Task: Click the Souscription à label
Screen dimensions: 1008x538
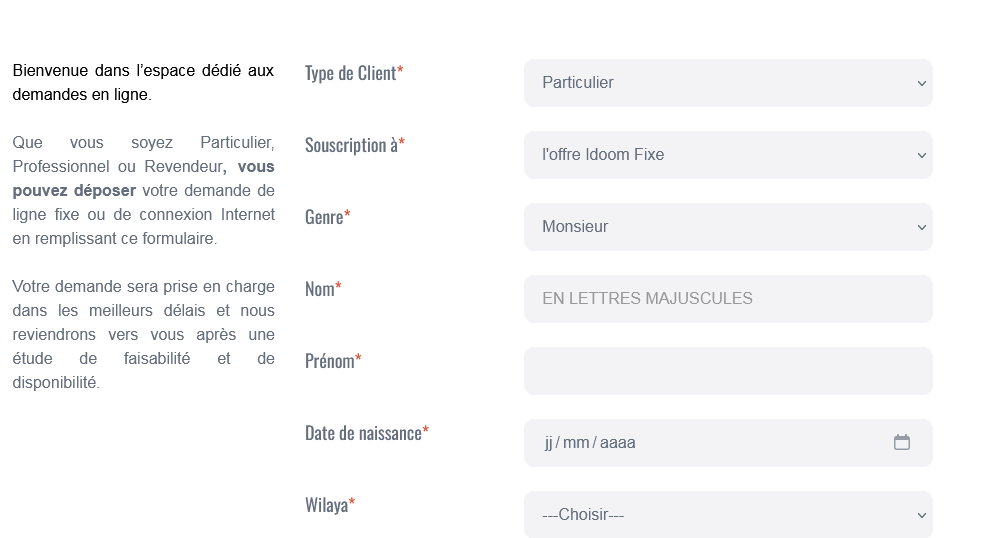Action: 351,145
